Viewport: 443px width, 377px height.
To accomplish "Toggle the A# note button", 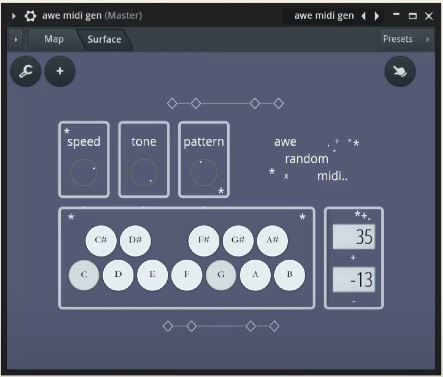I will 272,240.
